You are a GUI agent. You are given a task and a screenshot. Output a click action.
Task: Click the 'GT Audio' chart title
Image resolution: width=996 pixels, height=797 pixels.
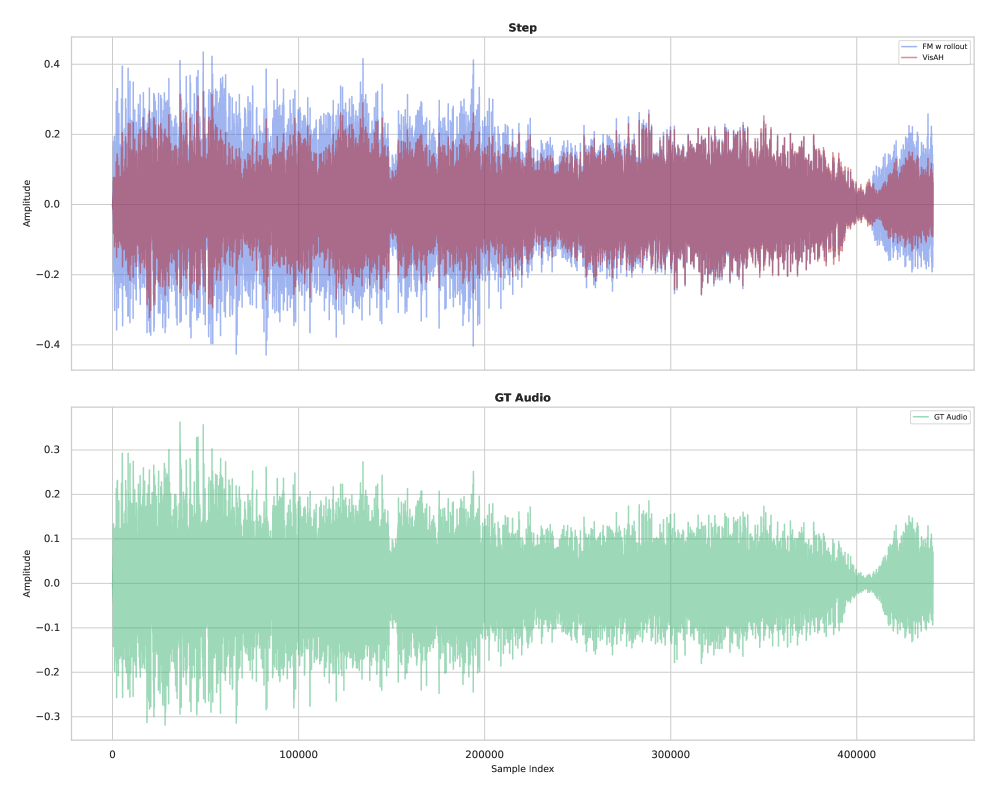pos(522,398)
